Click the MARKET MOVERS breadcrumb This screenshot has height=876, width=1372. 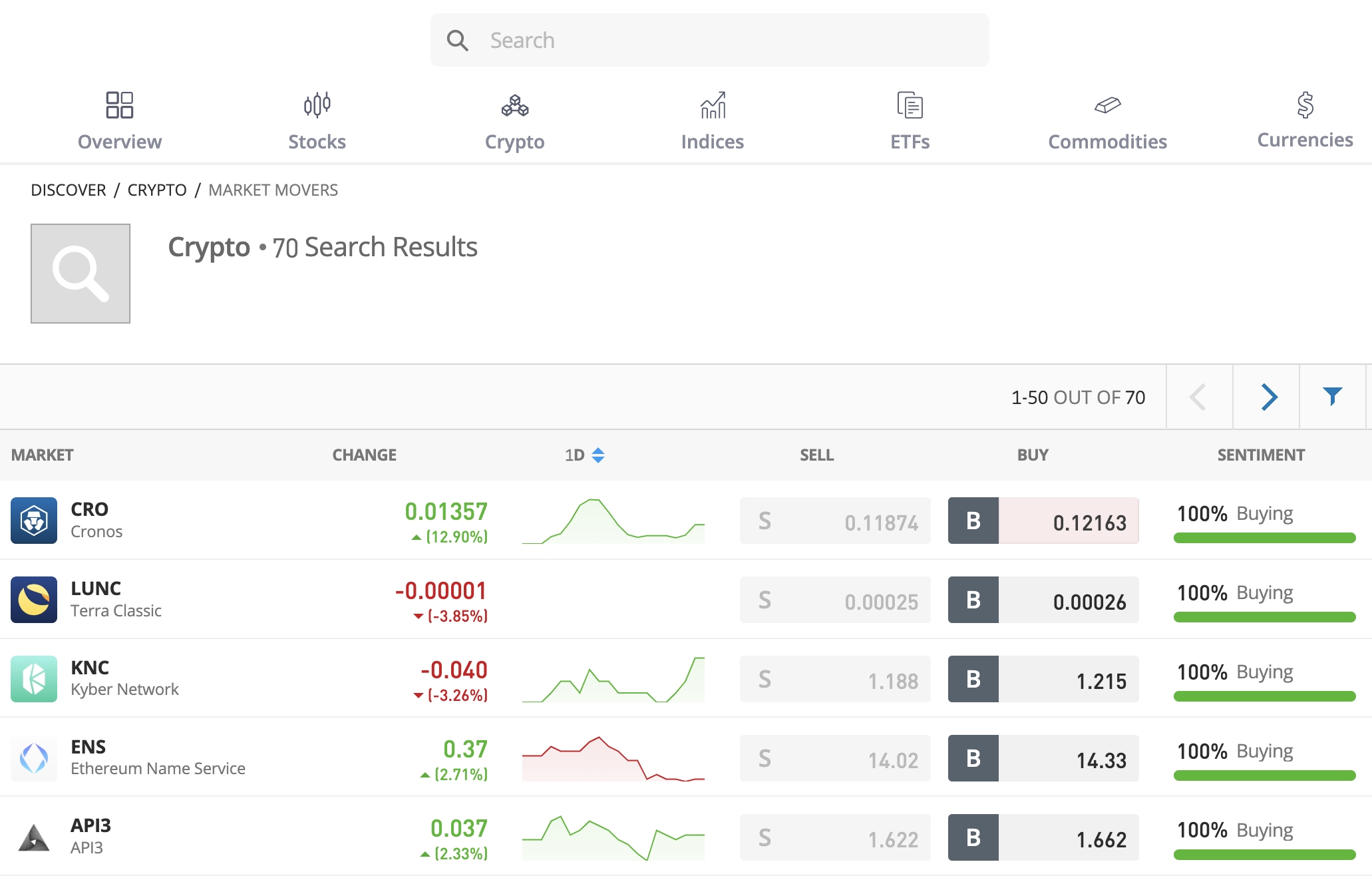(273, 190)
